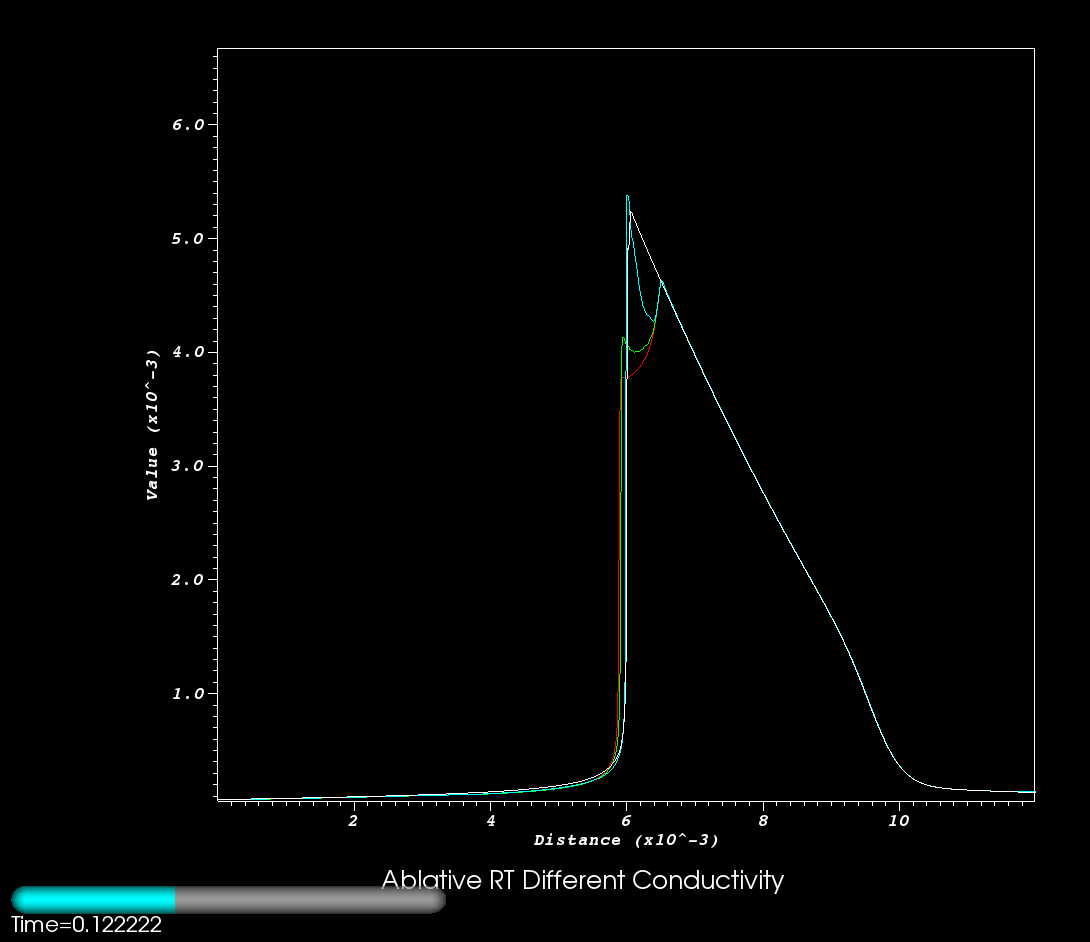Click the x-axis tick label 10
This screenshot has width=1090, height=942.
click(x=899, y=821)
